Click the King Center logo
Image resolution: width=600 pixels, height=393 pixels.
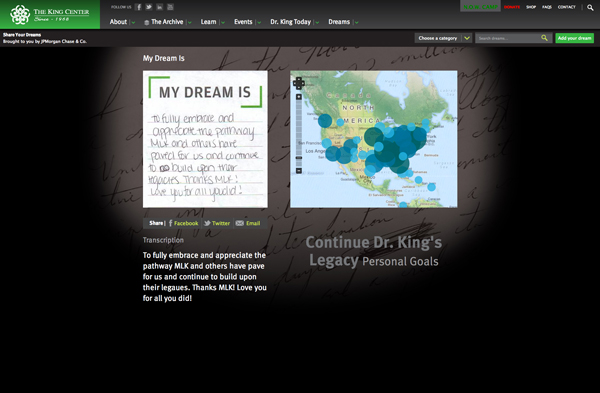[50, 15]
